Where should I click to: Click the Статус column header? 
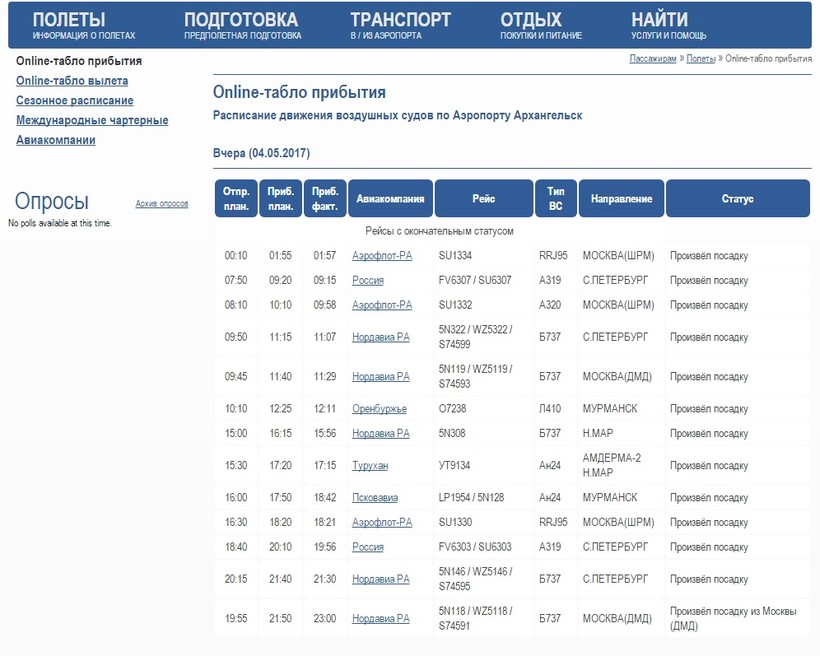(x=737, y=199)
